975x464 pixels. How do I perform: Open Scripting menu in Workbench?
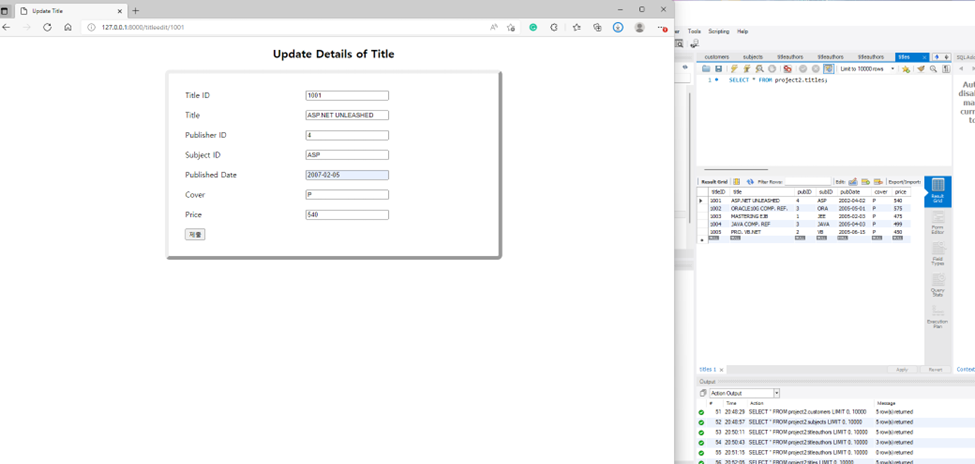719,31
